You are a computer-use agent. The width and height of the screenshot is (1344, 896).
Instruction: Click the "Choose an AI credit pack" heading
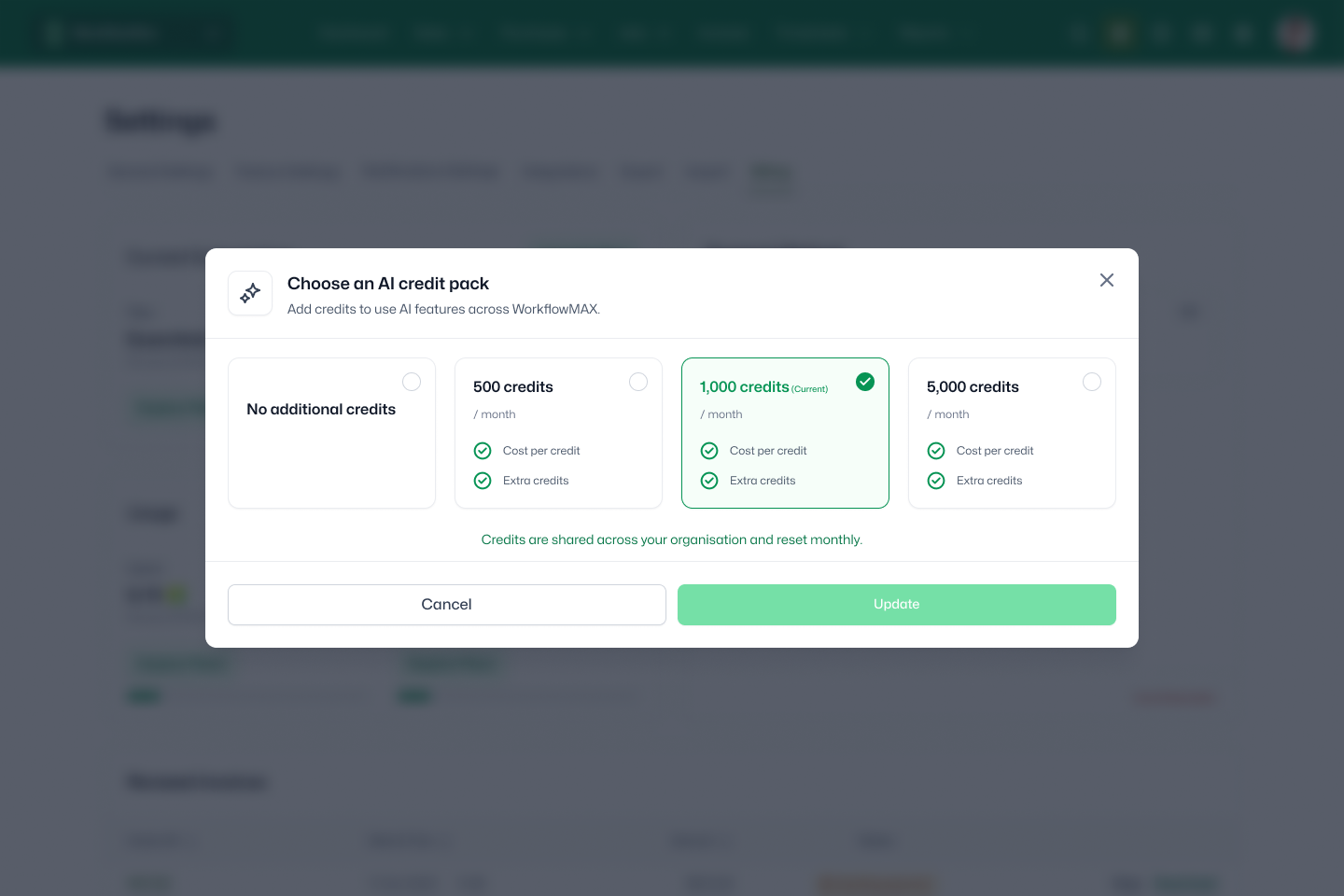(388, 284)
